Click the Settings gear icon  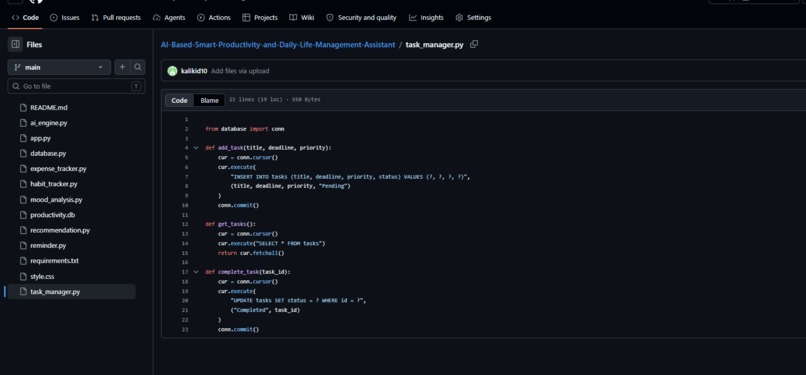click(459, 17)
